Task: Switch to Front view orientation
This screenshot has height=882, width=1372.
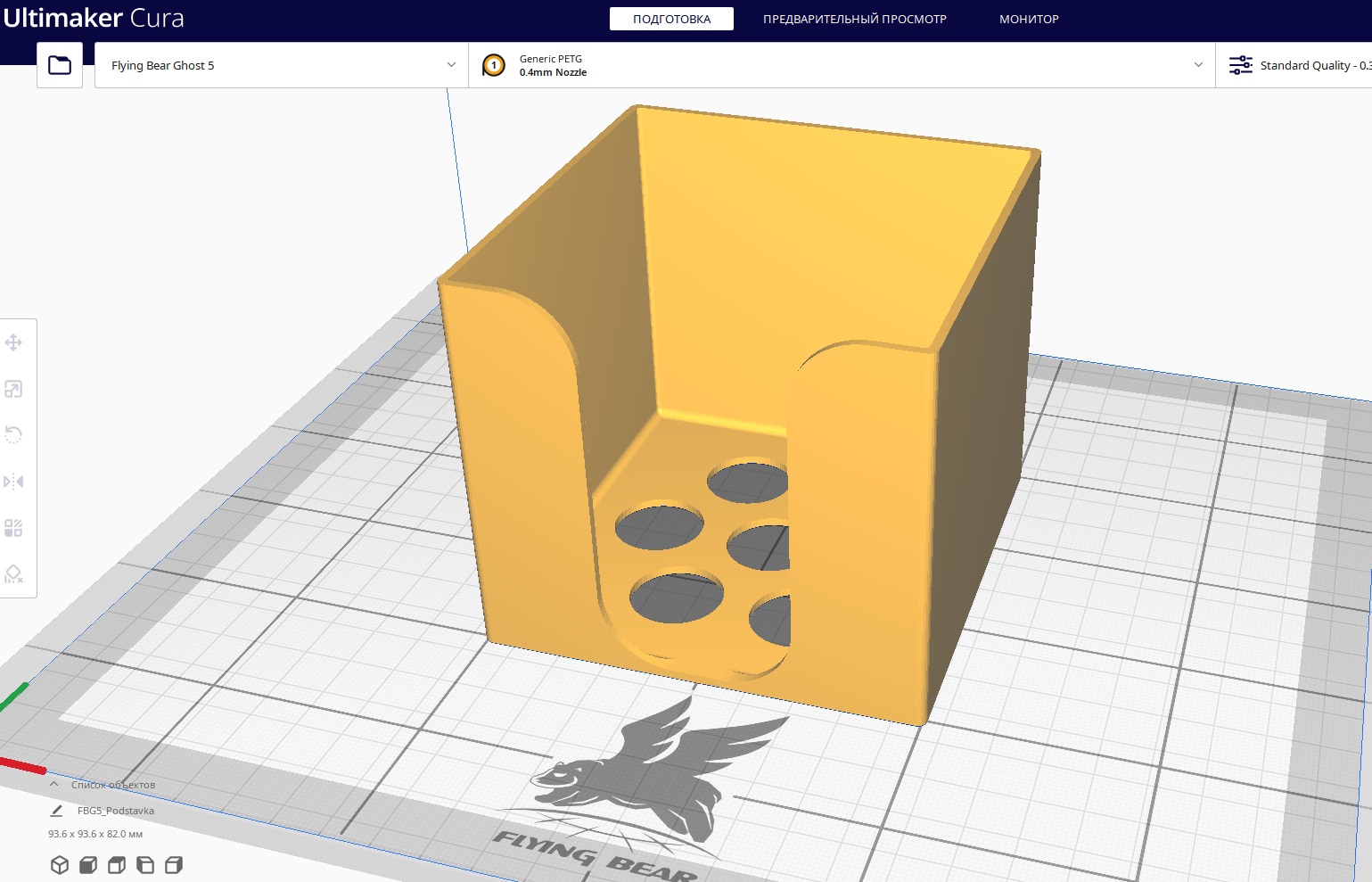Action: 88,865
